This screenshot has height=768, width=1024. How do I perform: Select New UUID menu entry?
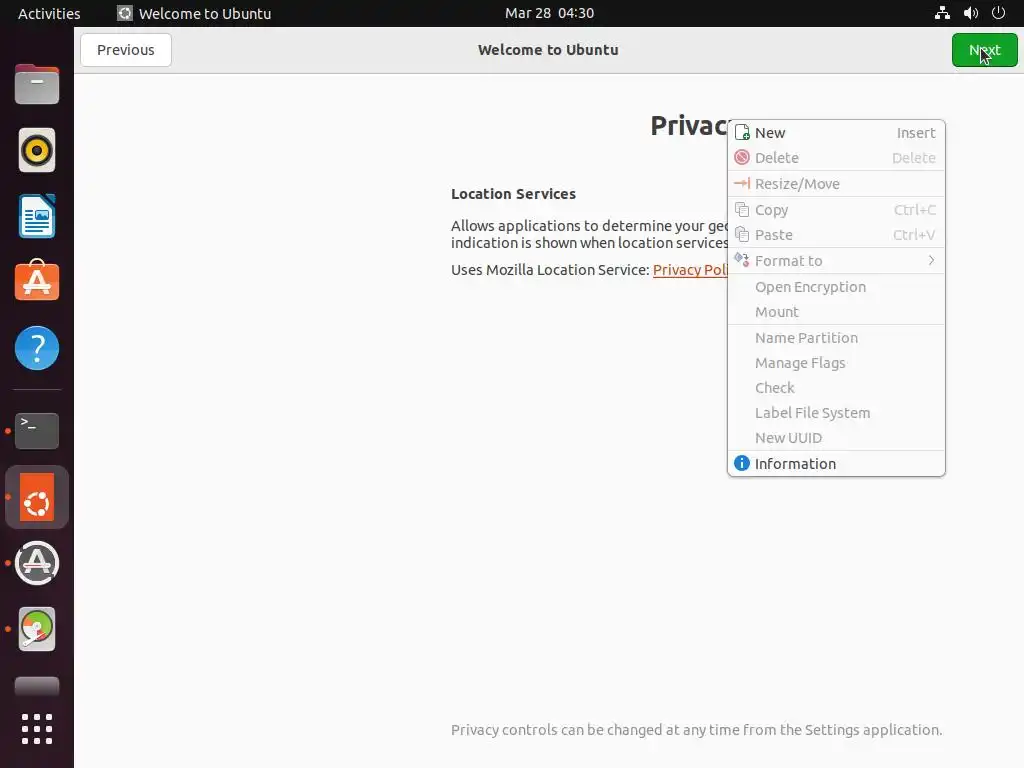tap(836, 438)
